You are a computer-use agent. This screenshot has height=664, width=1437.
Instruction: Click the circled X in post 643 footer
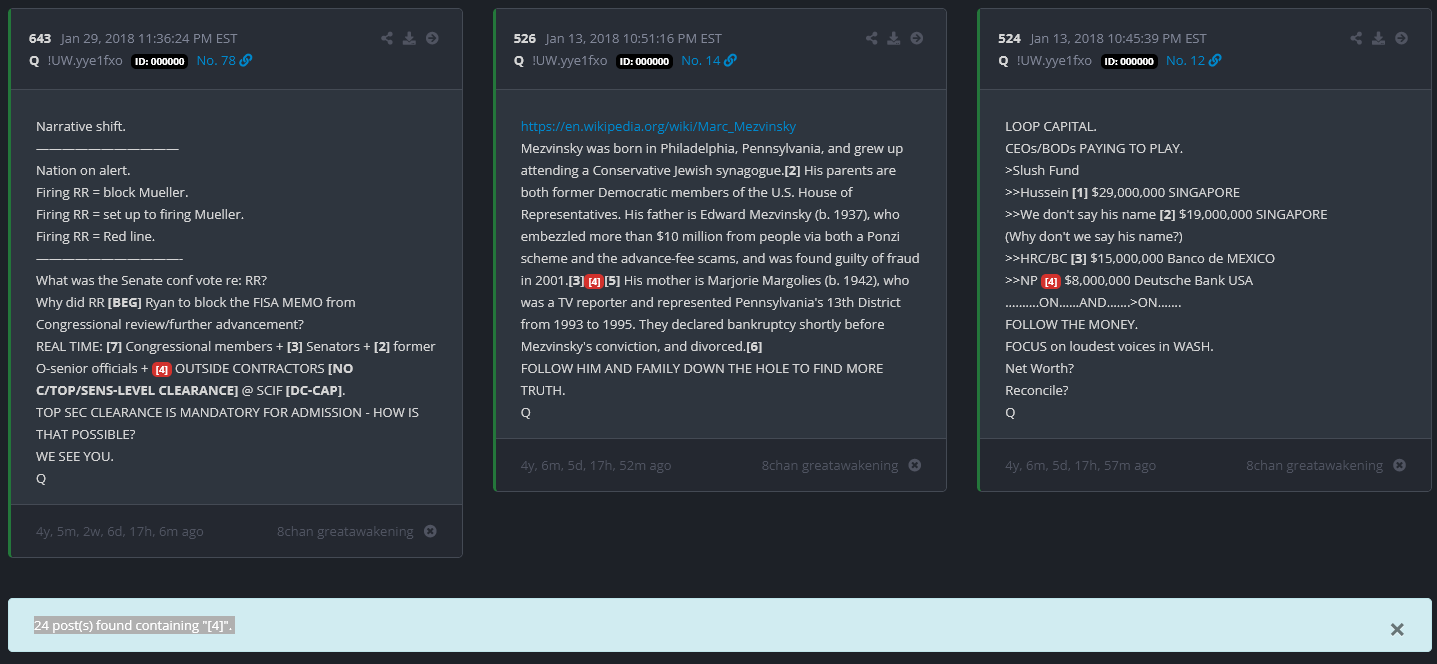[x=430, y=531]
